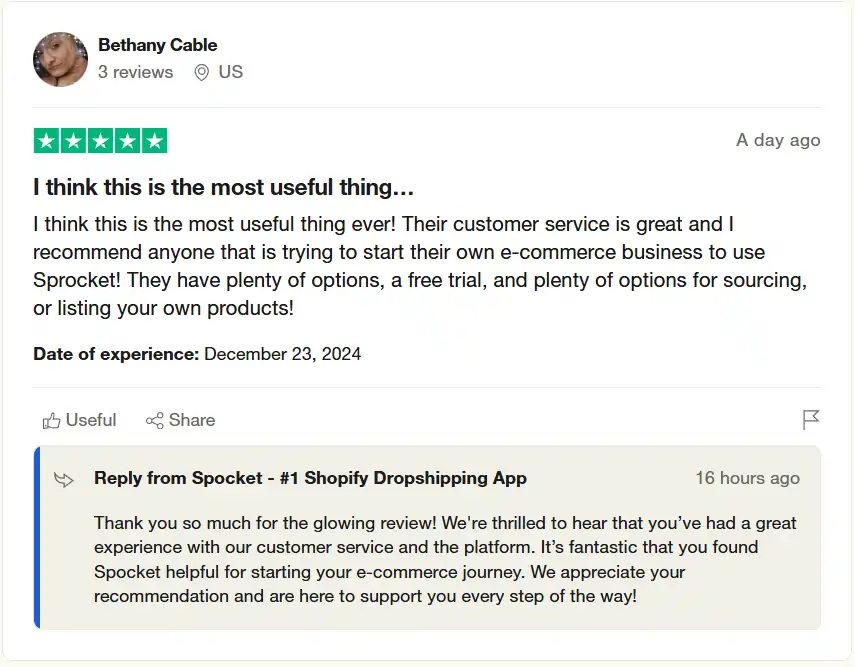Click the thumbs-up Useful icon

[x=53, y=420]
